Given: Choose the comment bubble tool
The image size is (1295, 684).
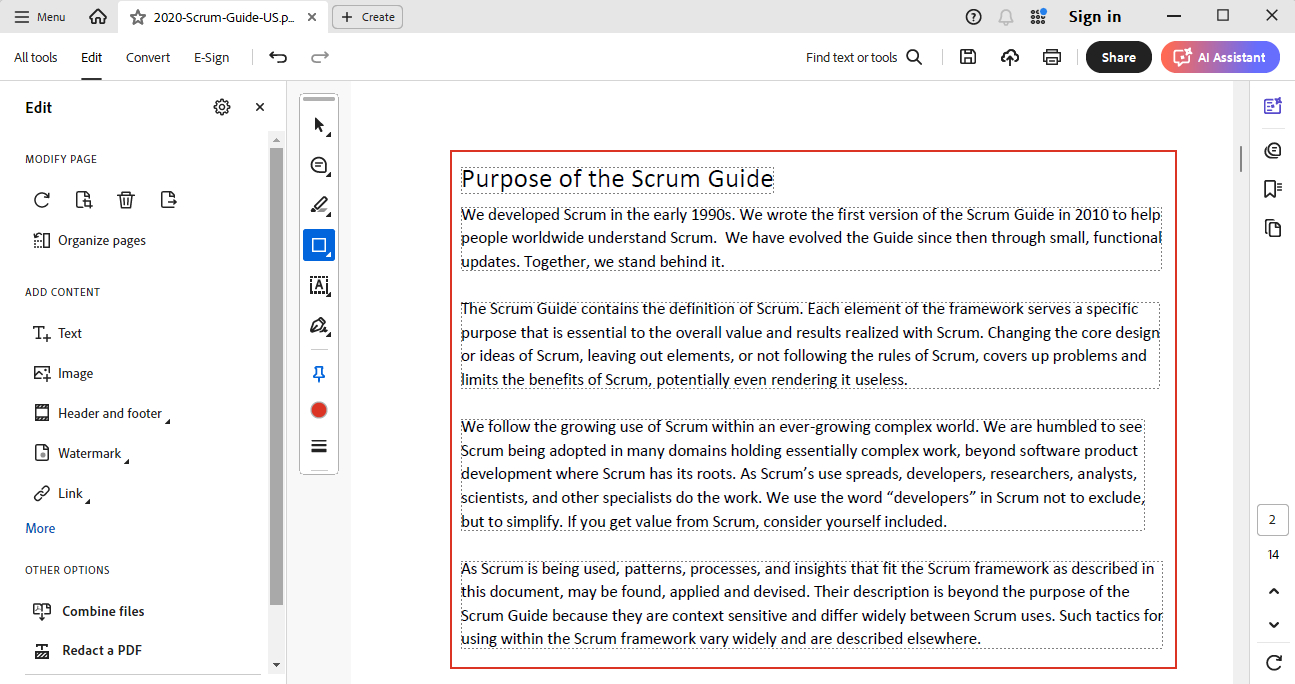Looking at the screenshot, I should (x=319, y=166).
